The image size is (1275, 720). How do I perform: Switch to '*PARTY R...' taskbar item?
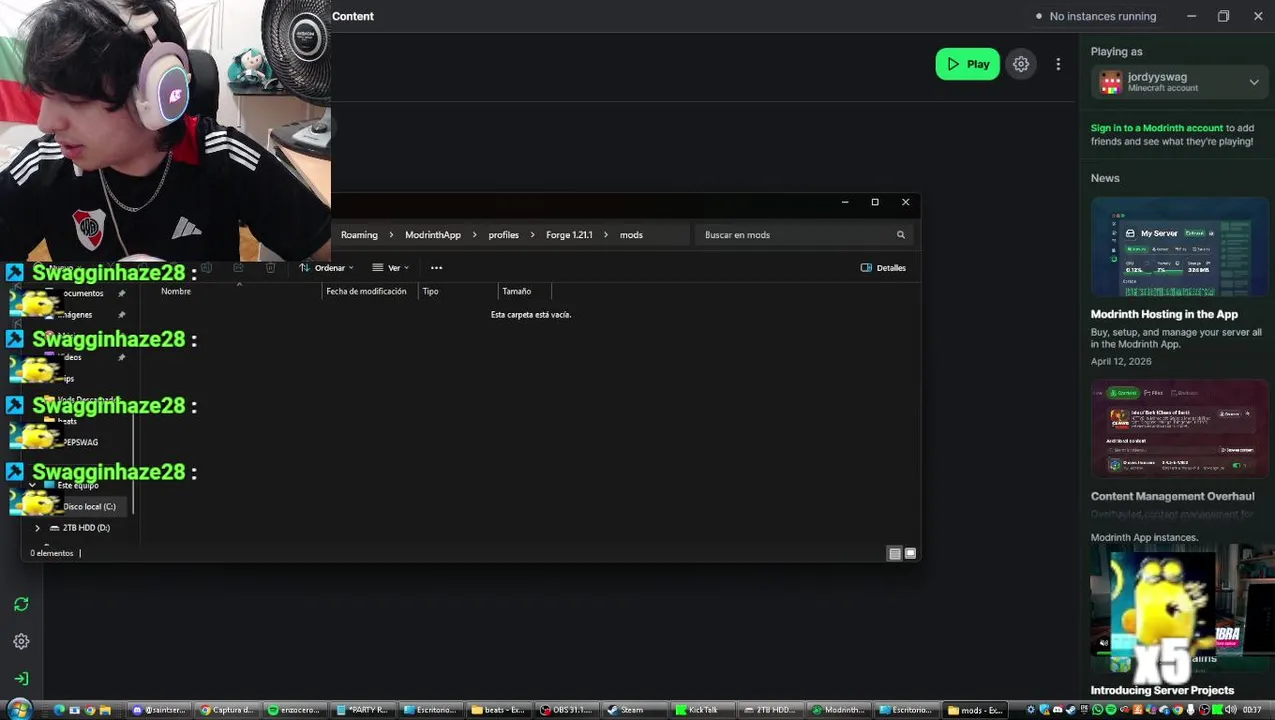[363, 710]
